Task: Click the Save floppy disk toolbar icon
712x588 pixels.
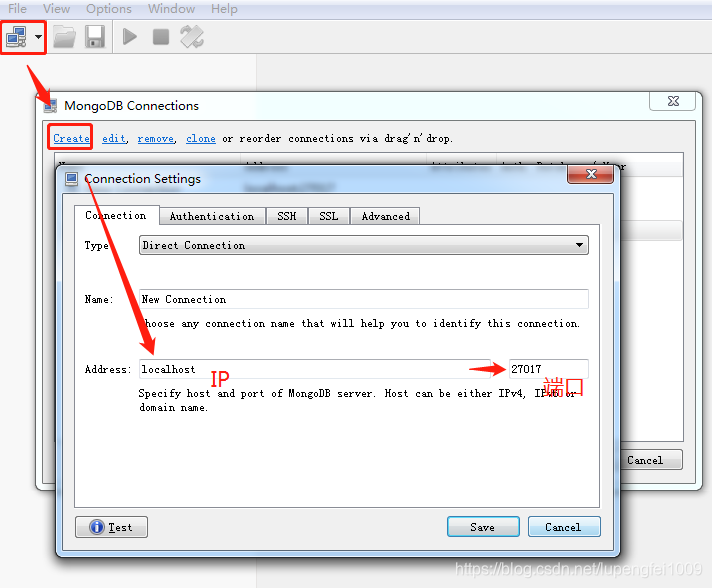Action: [x=95, y=37]
